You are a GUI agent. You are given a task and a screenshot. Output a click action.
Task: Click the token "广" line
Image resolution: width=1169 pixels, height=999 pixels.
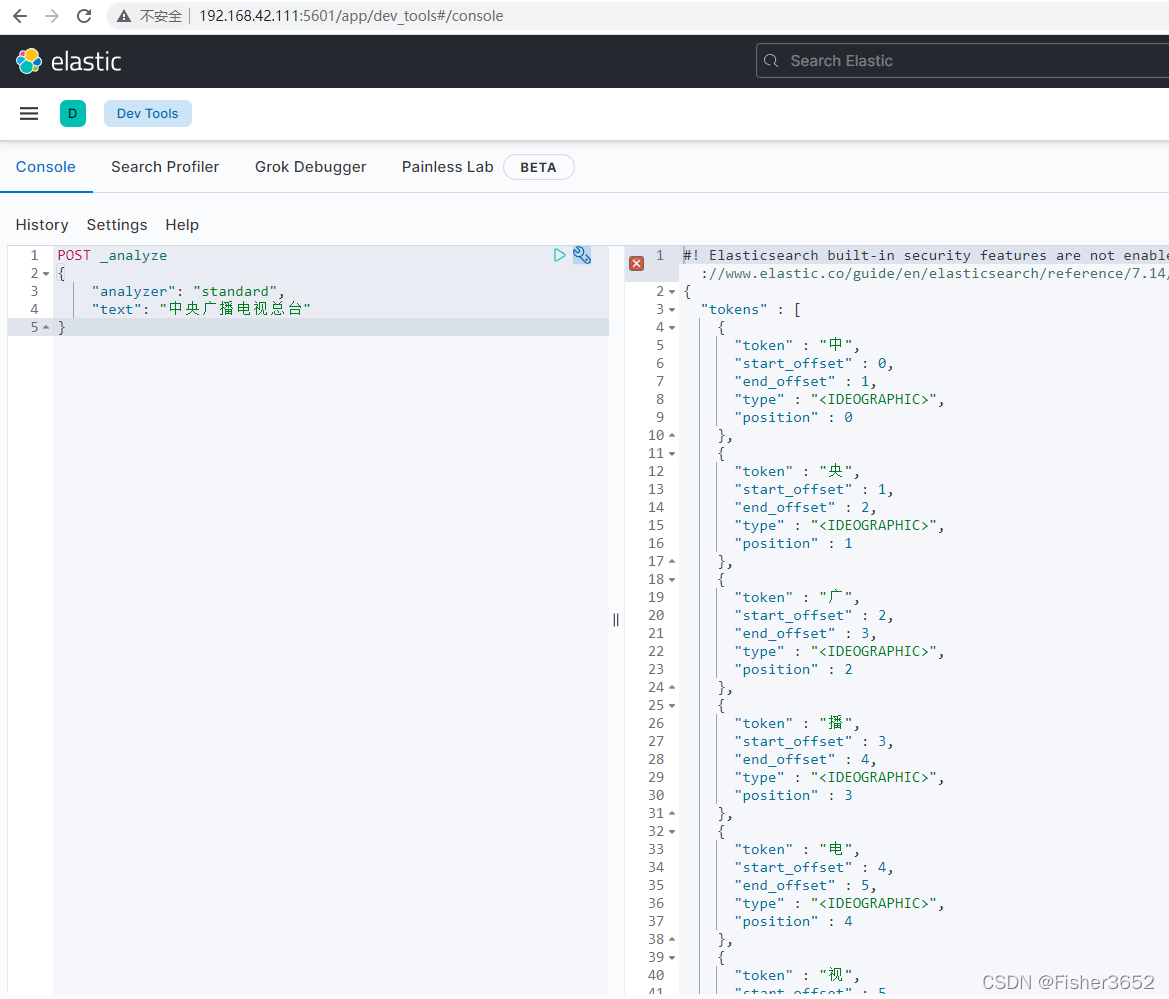point(797,597)
